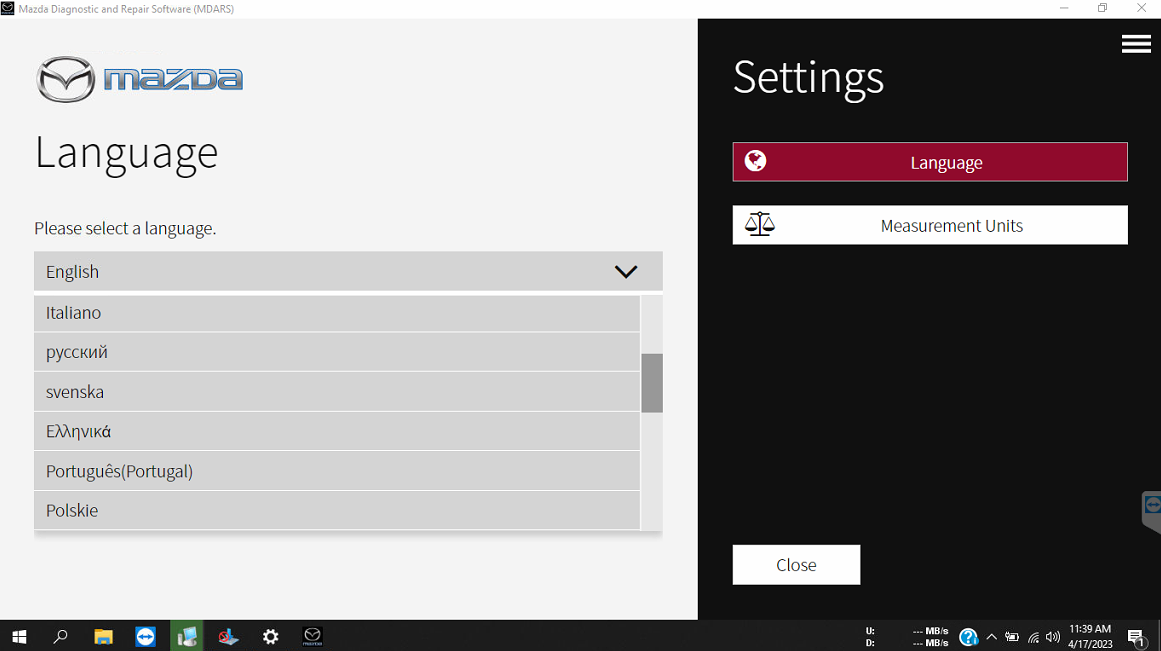Screen dimensions: 1161x651
Task: Open the hamburger menu in Settings panel
Action: (x=1136, y=44)
